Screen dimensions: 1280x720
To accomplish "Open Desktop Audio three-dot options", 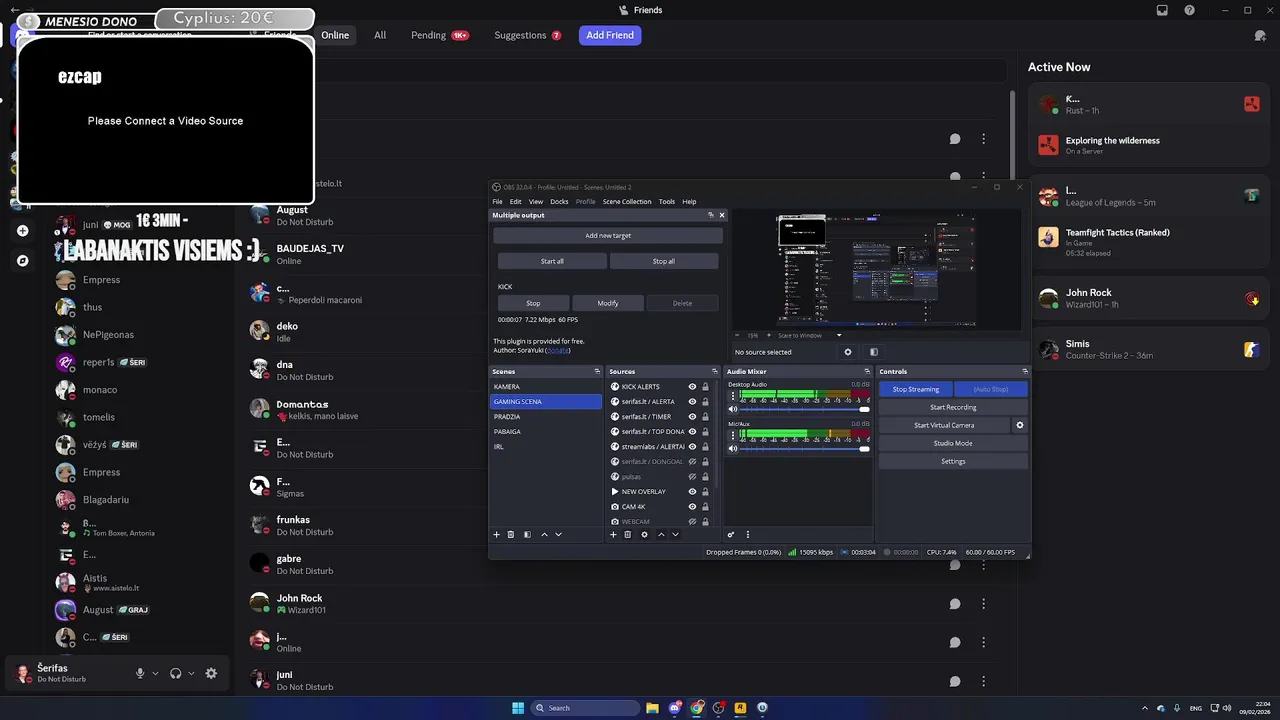I will point(733,396).
